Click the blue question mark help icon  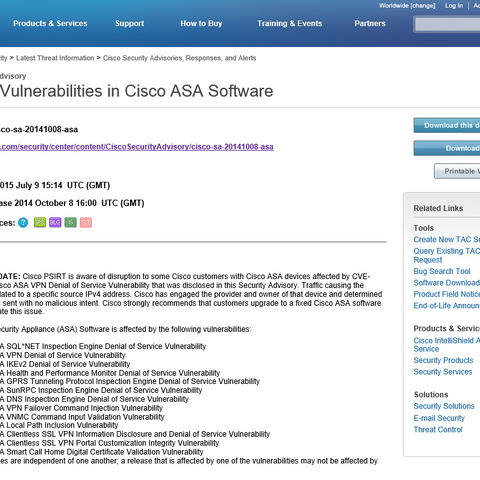tap(23, 222)
